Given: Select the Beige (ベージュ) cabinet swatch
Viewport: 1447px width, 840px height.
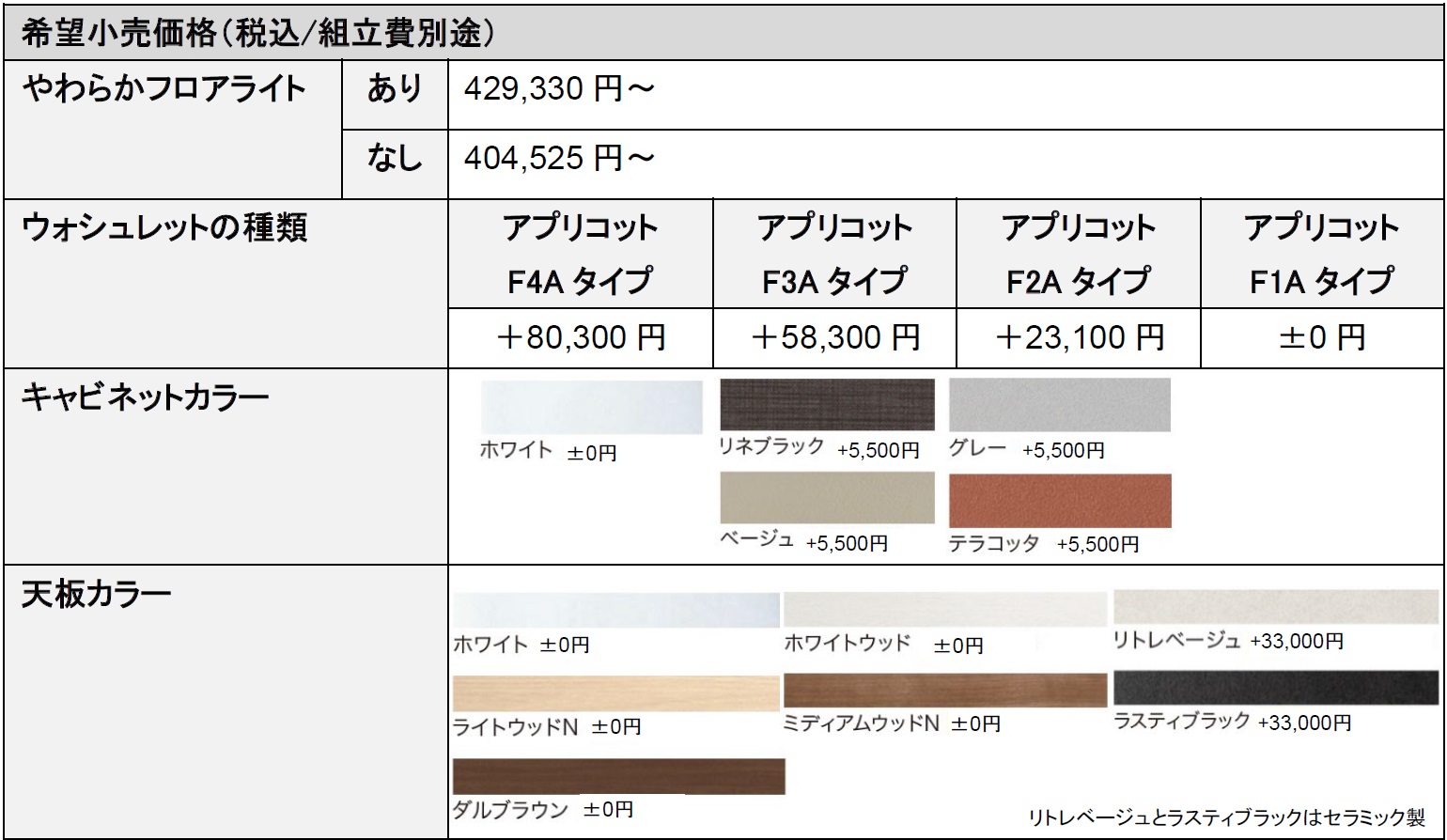Looking at the screenshot, I should coord(827,497).
